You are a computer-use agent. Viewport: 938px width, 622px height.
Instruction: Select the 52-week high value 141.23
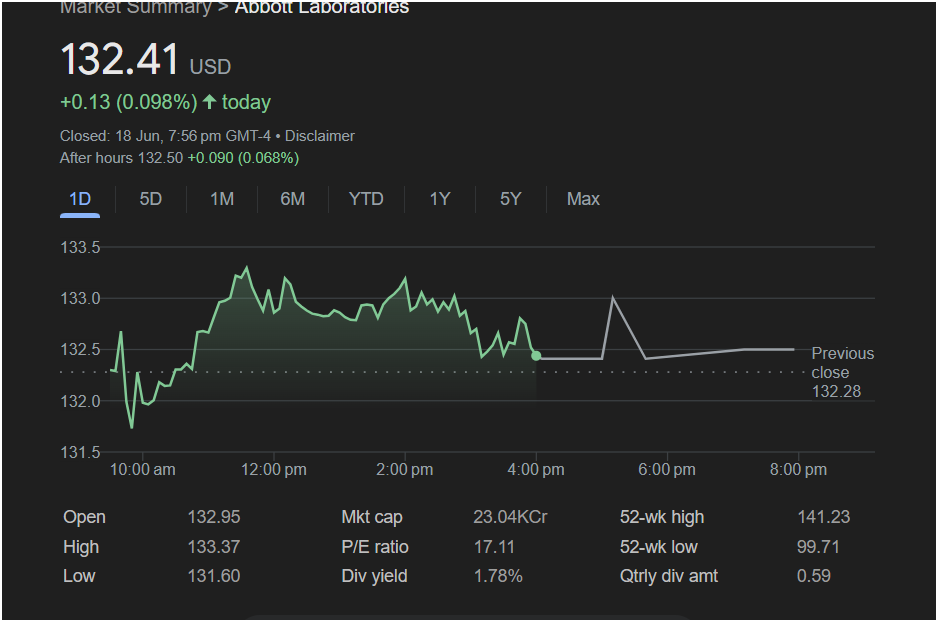pyautogui.click(x=823, y=517)
